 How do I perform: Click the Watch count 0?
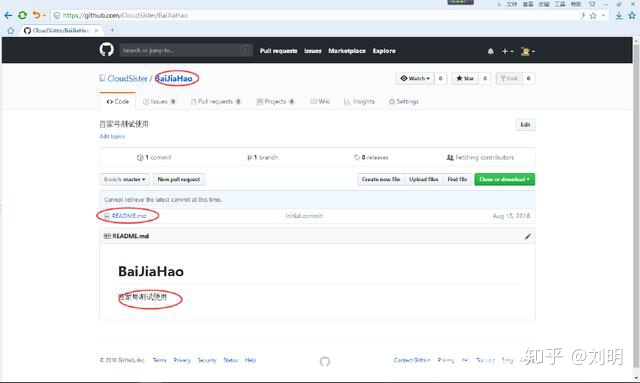[x=440, y=78]
